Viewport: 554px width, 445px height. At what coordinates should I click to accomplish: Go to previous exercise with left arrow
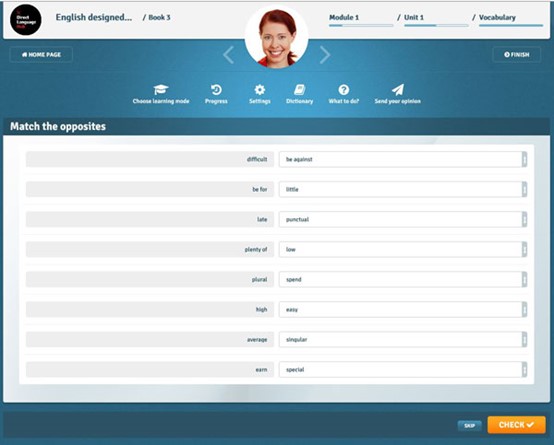pyautogui.click(x=229, y=55)
